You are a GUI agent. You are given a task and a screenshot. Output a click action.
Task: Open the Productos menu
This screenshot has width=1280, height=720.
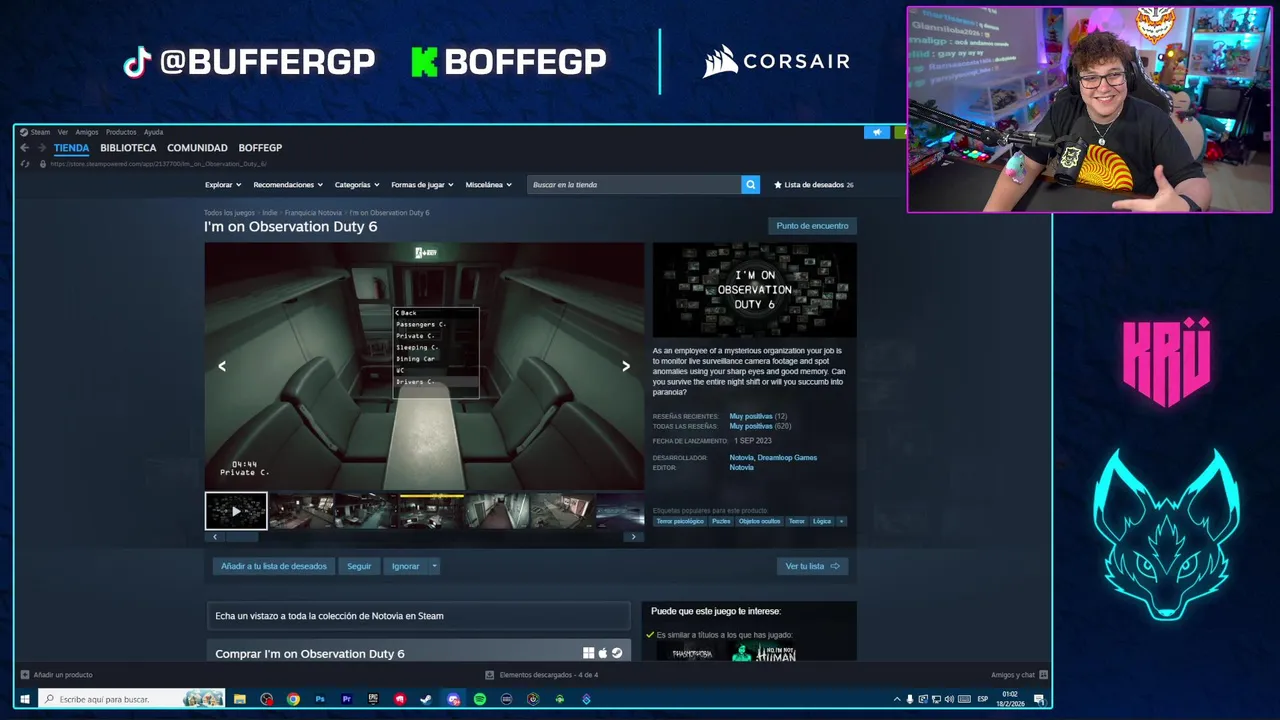(121, 132)
